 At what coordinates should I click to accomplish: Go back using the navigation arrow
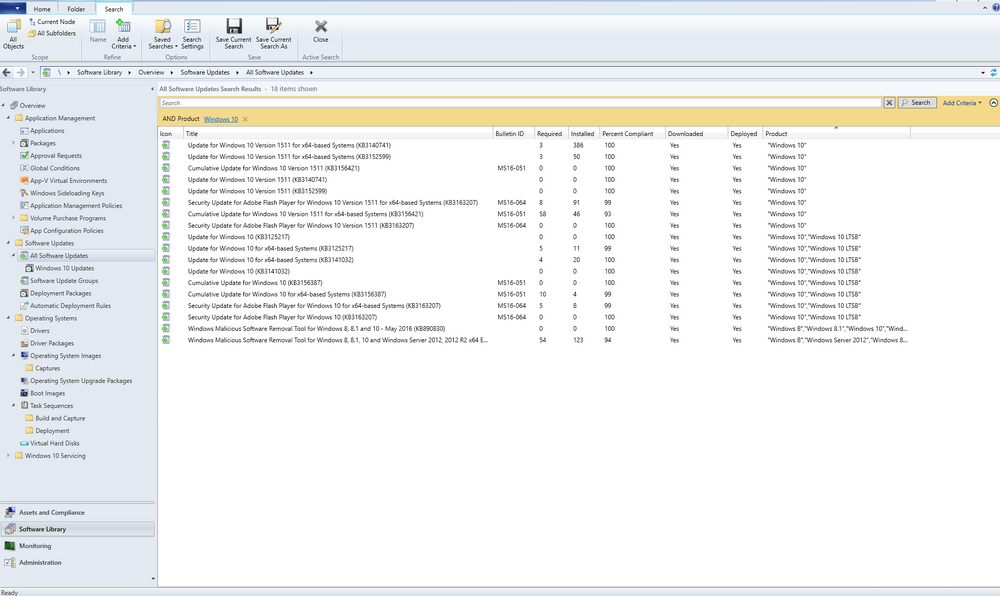[6, 73]
